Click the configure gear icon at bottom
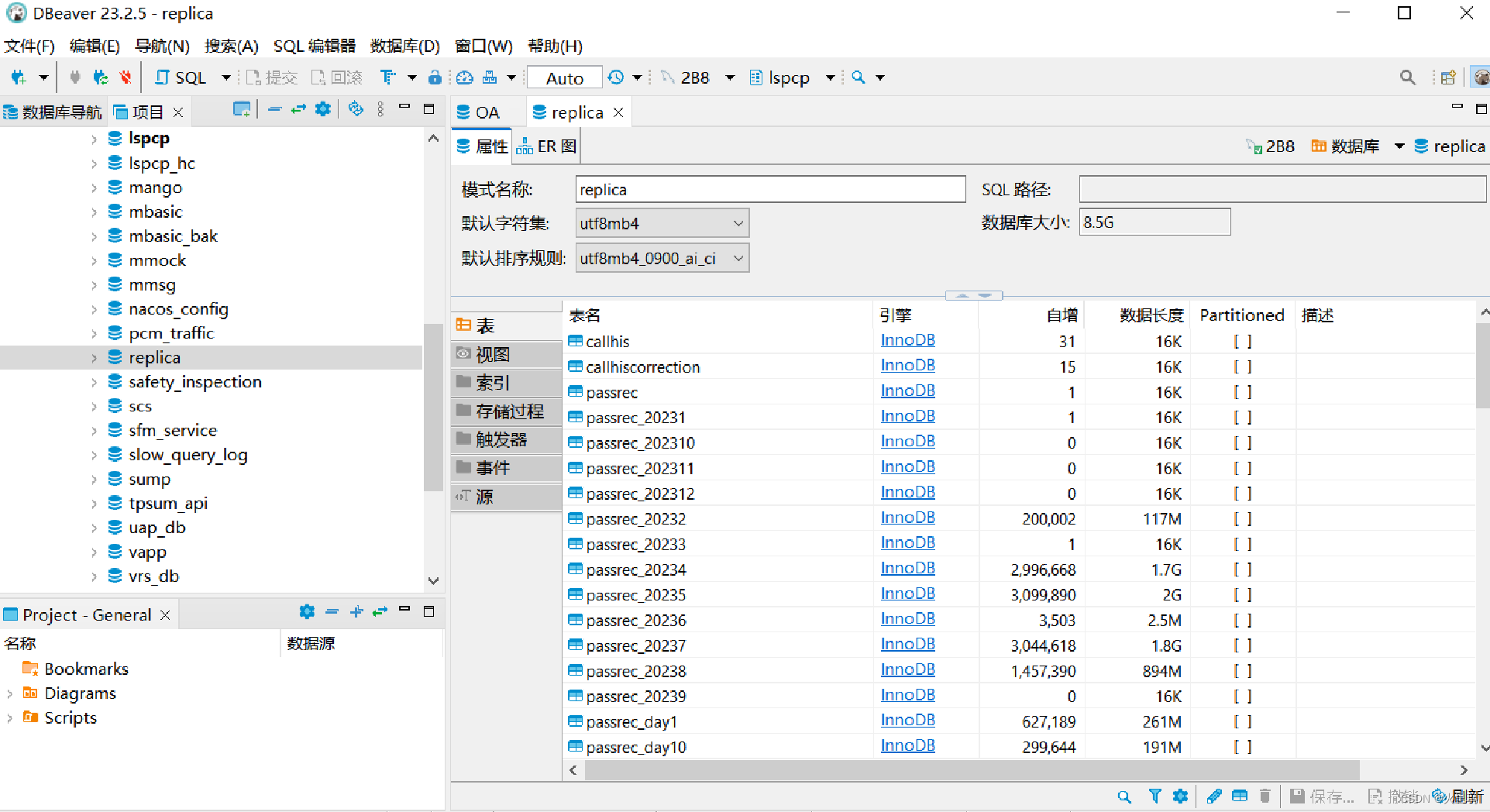This screenshot has width=1490, height=812. click(1180, 796)
